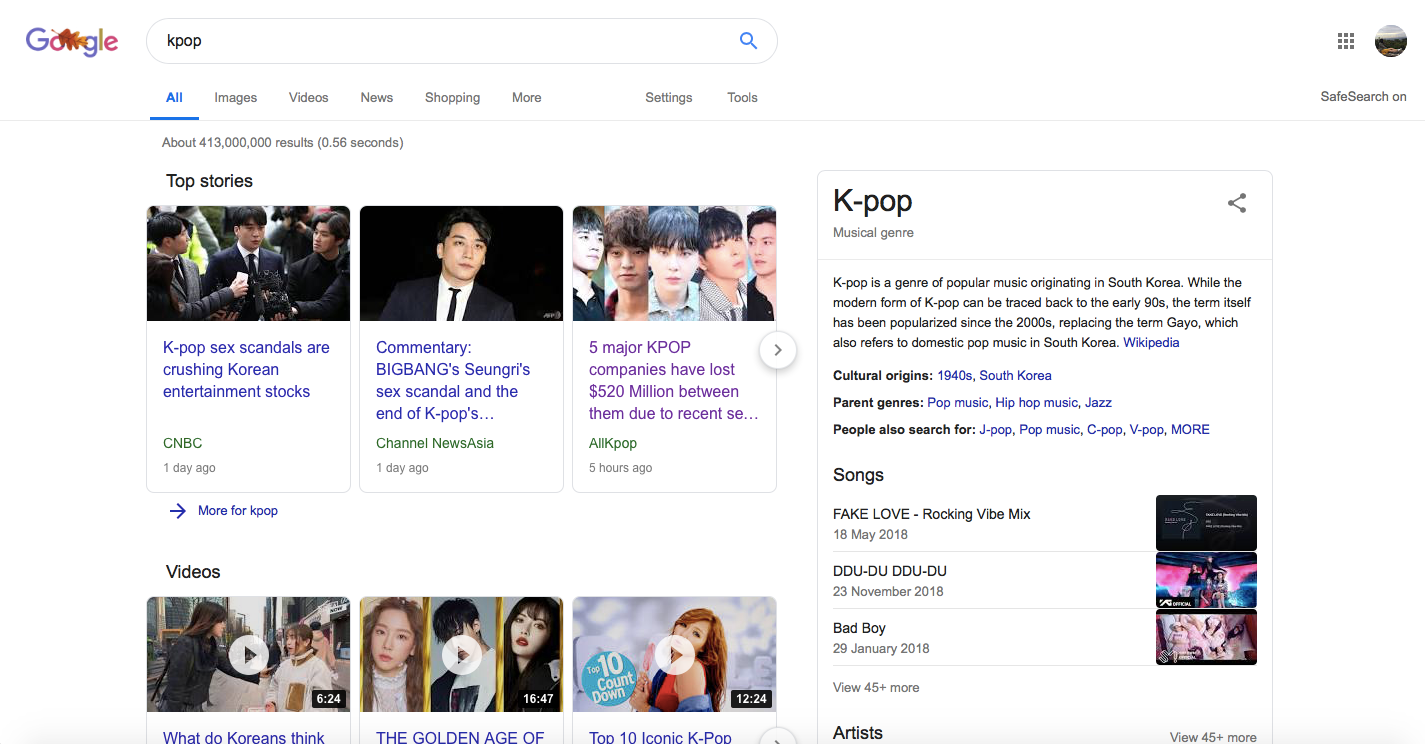Click the Videos section heading
This screenshot has width=1425, height=744.
pyautogui.click(x=193, y=572)
